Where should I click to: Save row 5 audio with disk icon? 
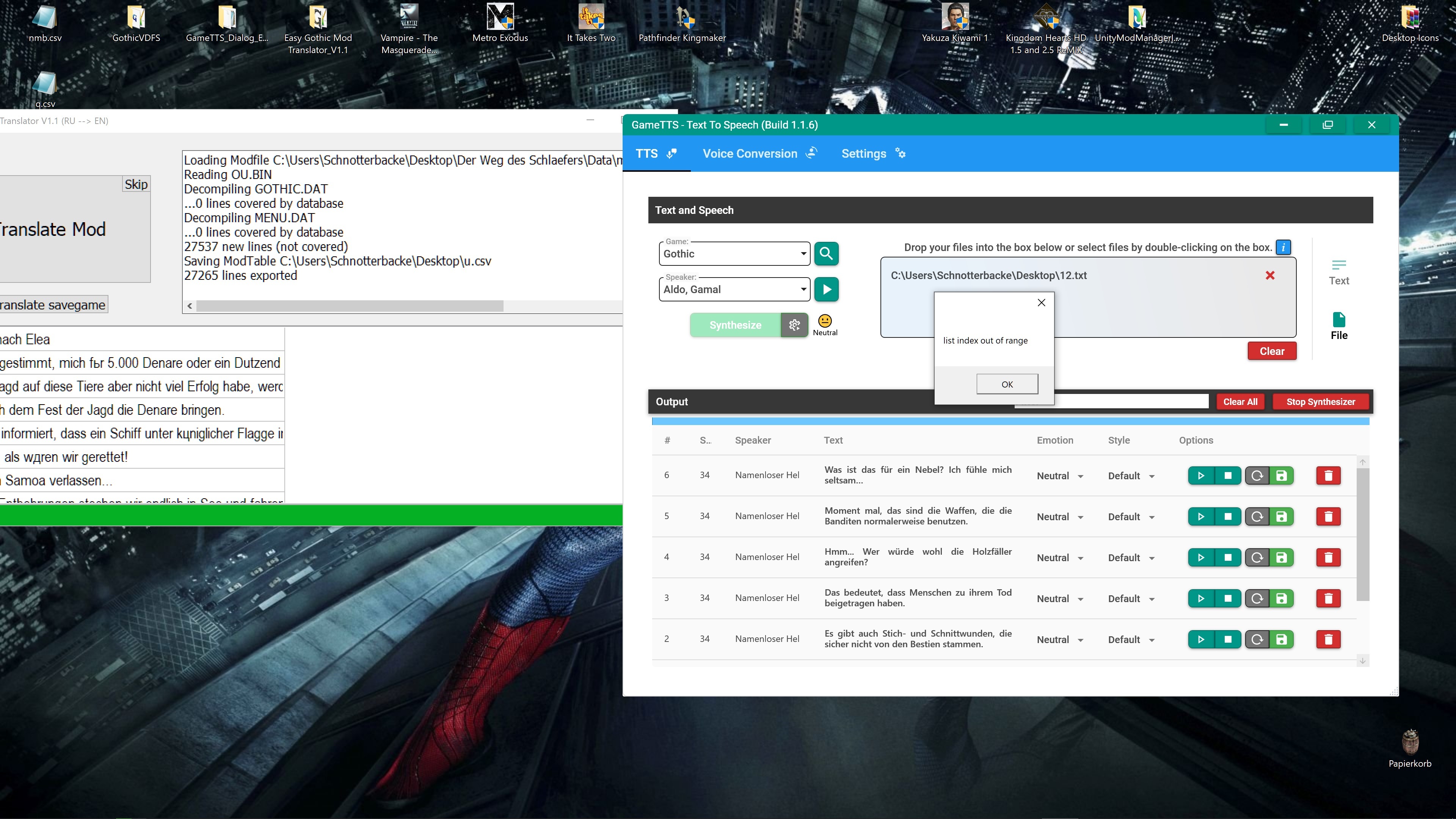pos(1281,516)
